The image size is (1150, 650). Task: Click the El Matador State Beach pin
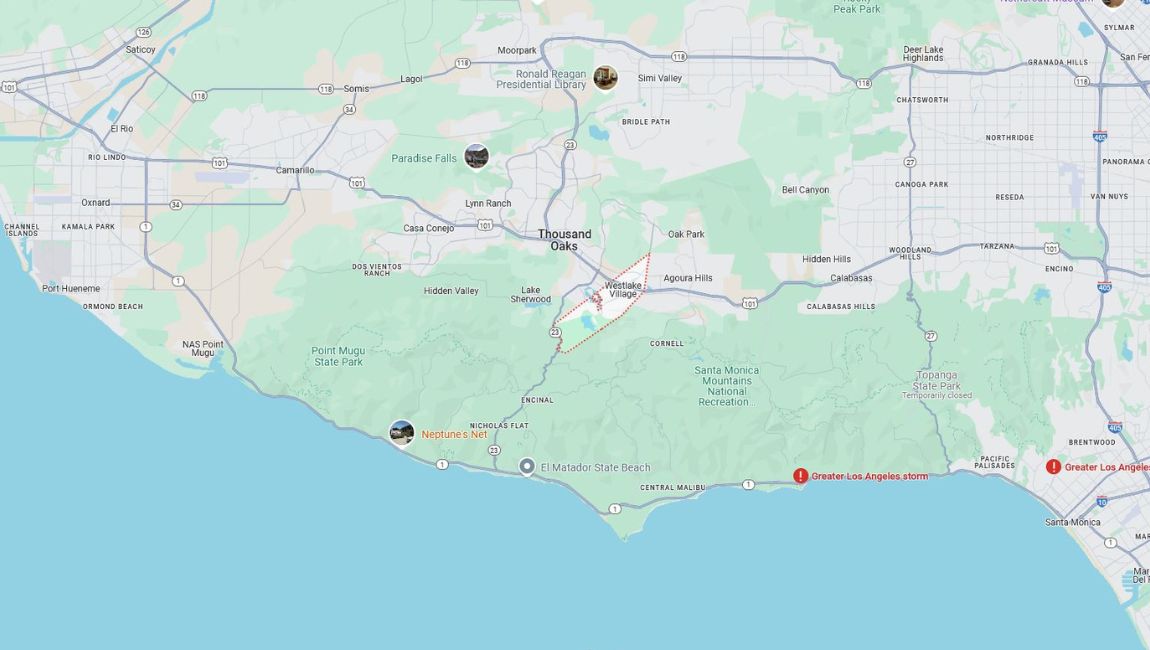point(527,467)
